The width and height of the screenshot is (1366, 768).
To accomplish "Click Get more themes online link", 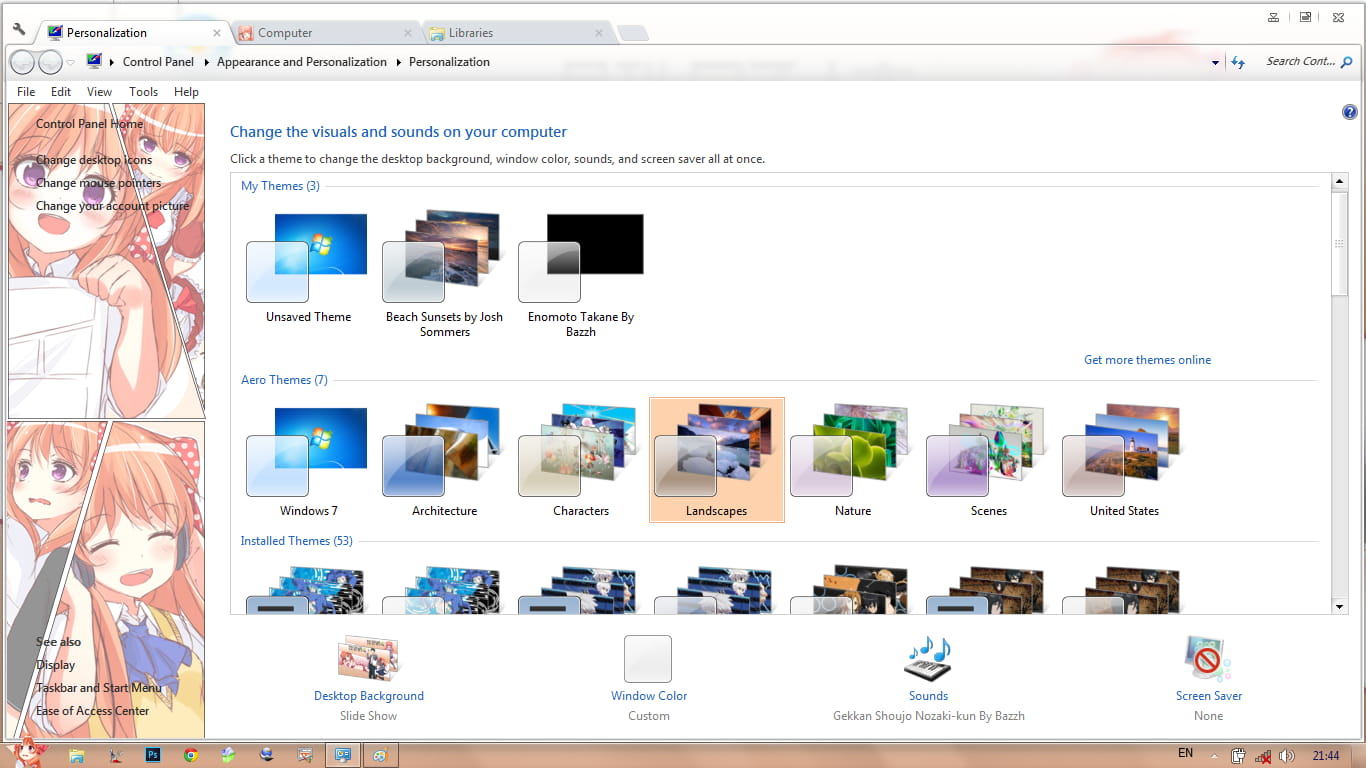I will tap(1147, 360).
